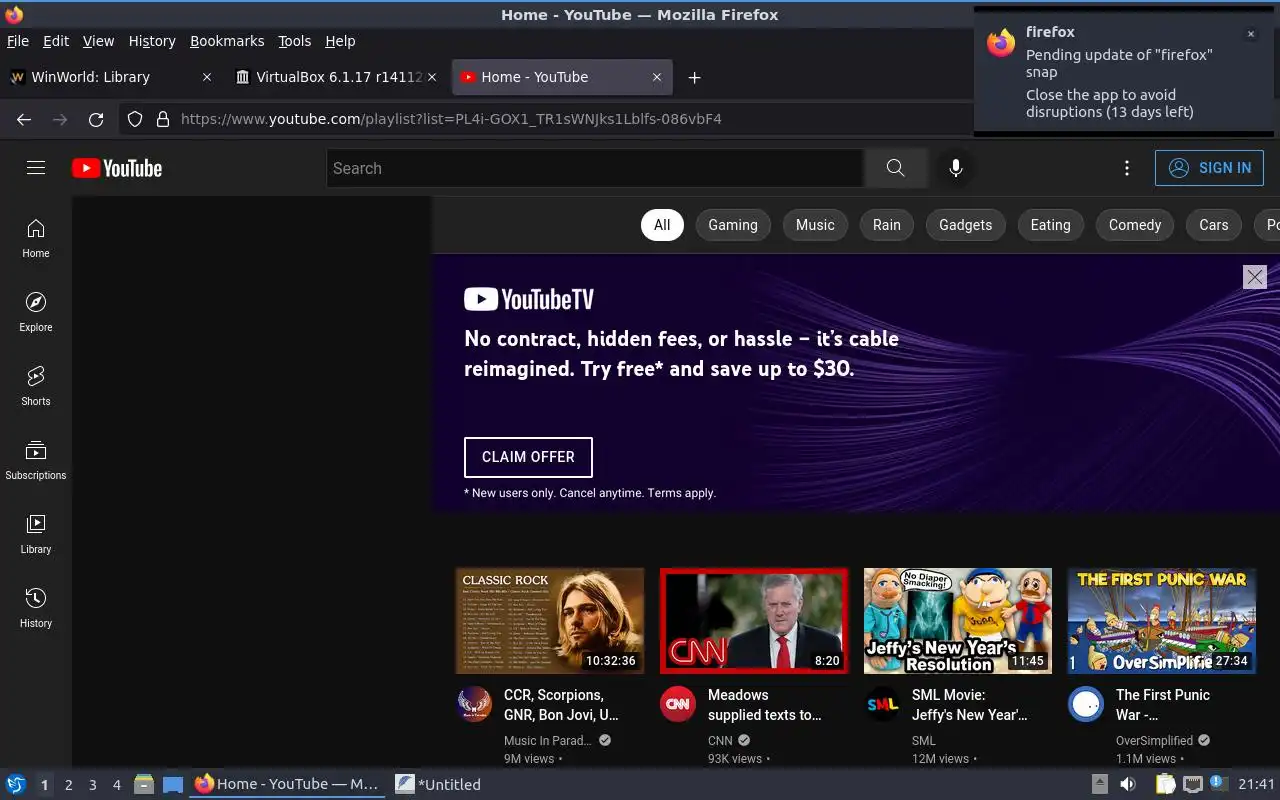
Task: Click the search magnifier button
Action: tap(896, 168)
